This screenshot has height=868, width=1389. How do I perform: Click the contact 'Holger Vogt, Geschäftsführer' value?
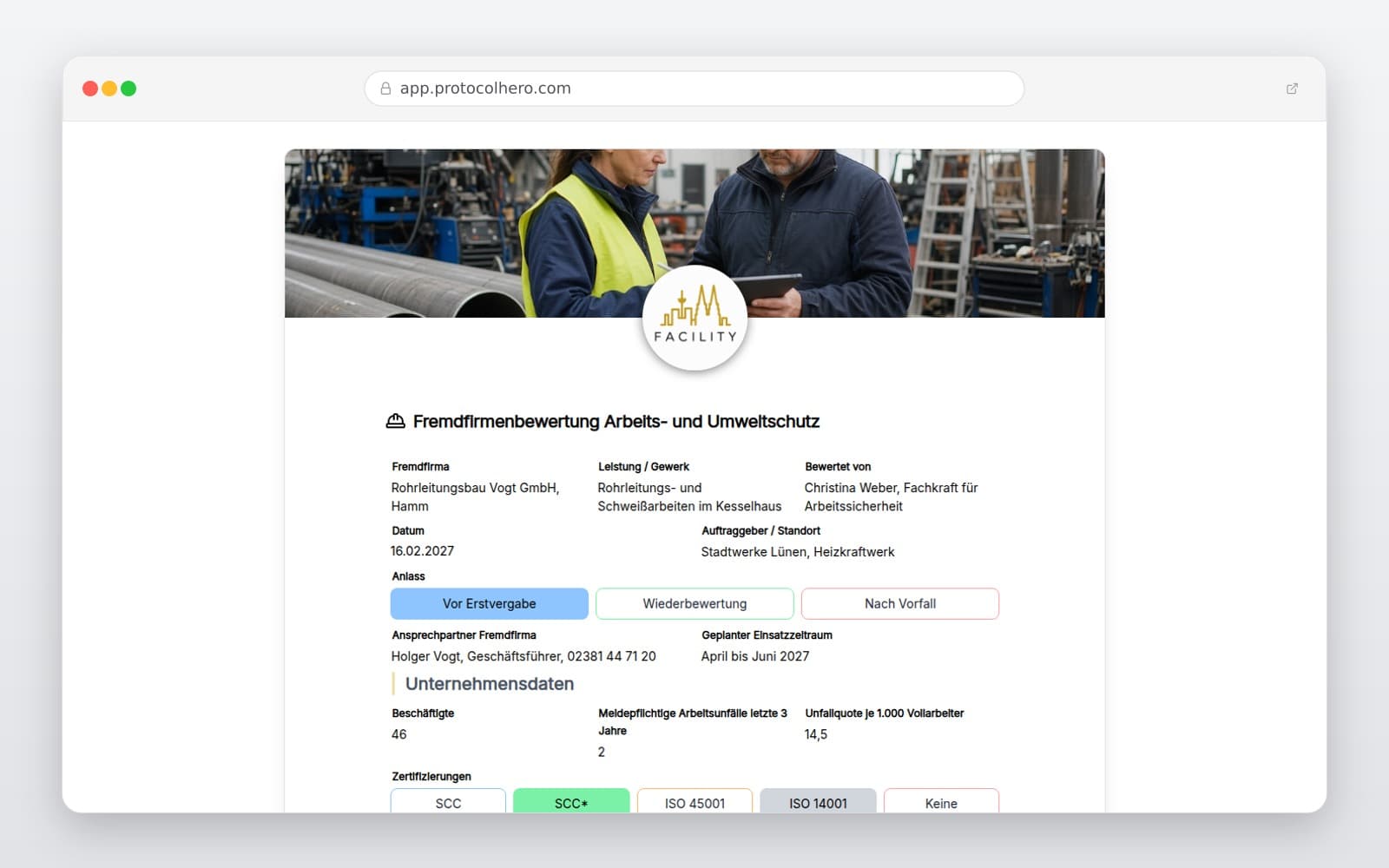(x=523, y=657)
